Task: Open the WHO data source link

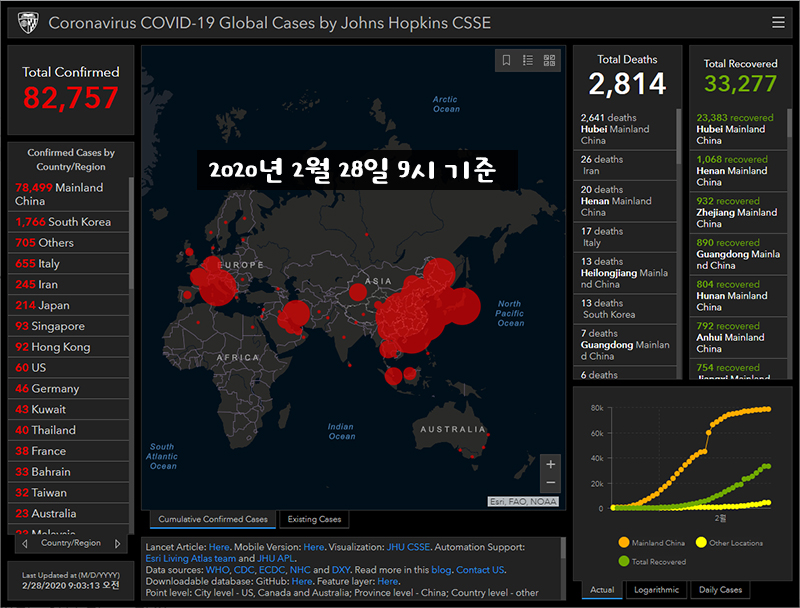Action: click(x=217, y=570)
